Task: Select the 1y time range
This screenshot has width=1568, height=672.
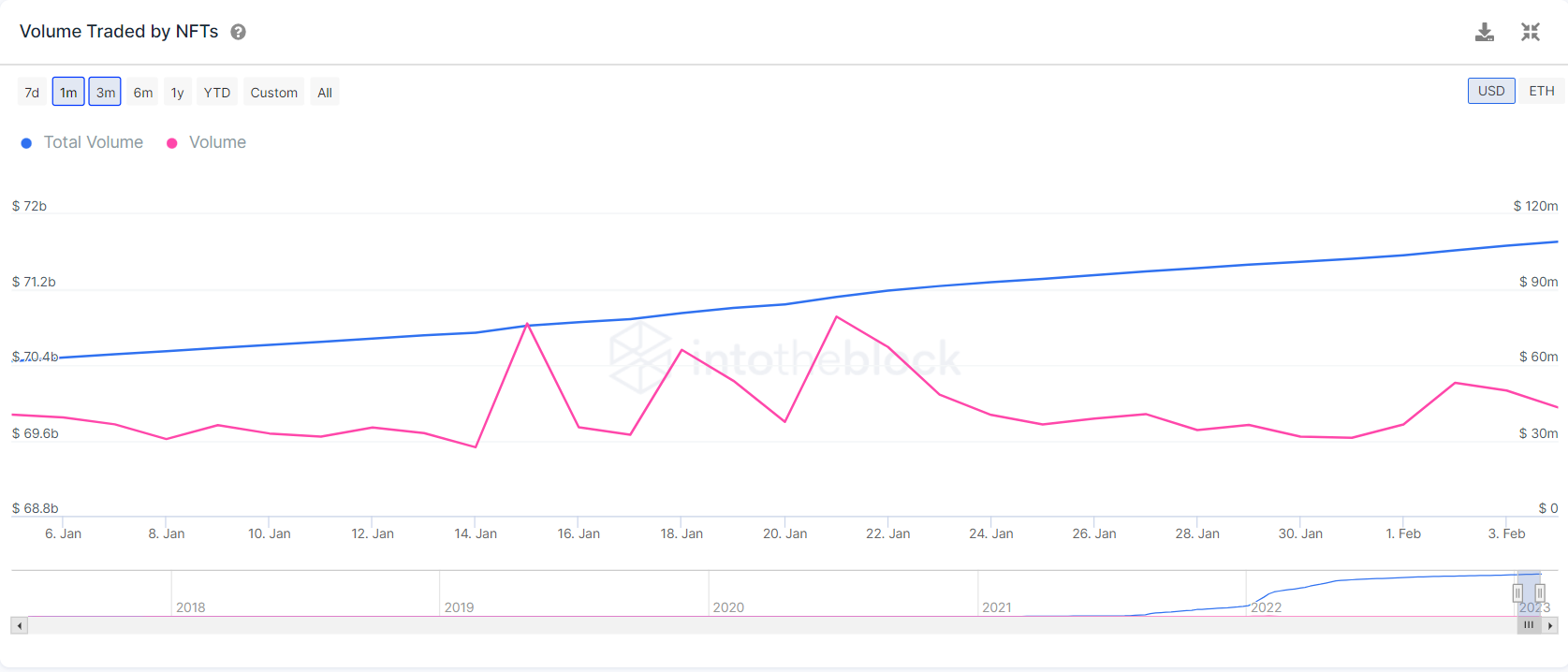Action: (177, 92)
